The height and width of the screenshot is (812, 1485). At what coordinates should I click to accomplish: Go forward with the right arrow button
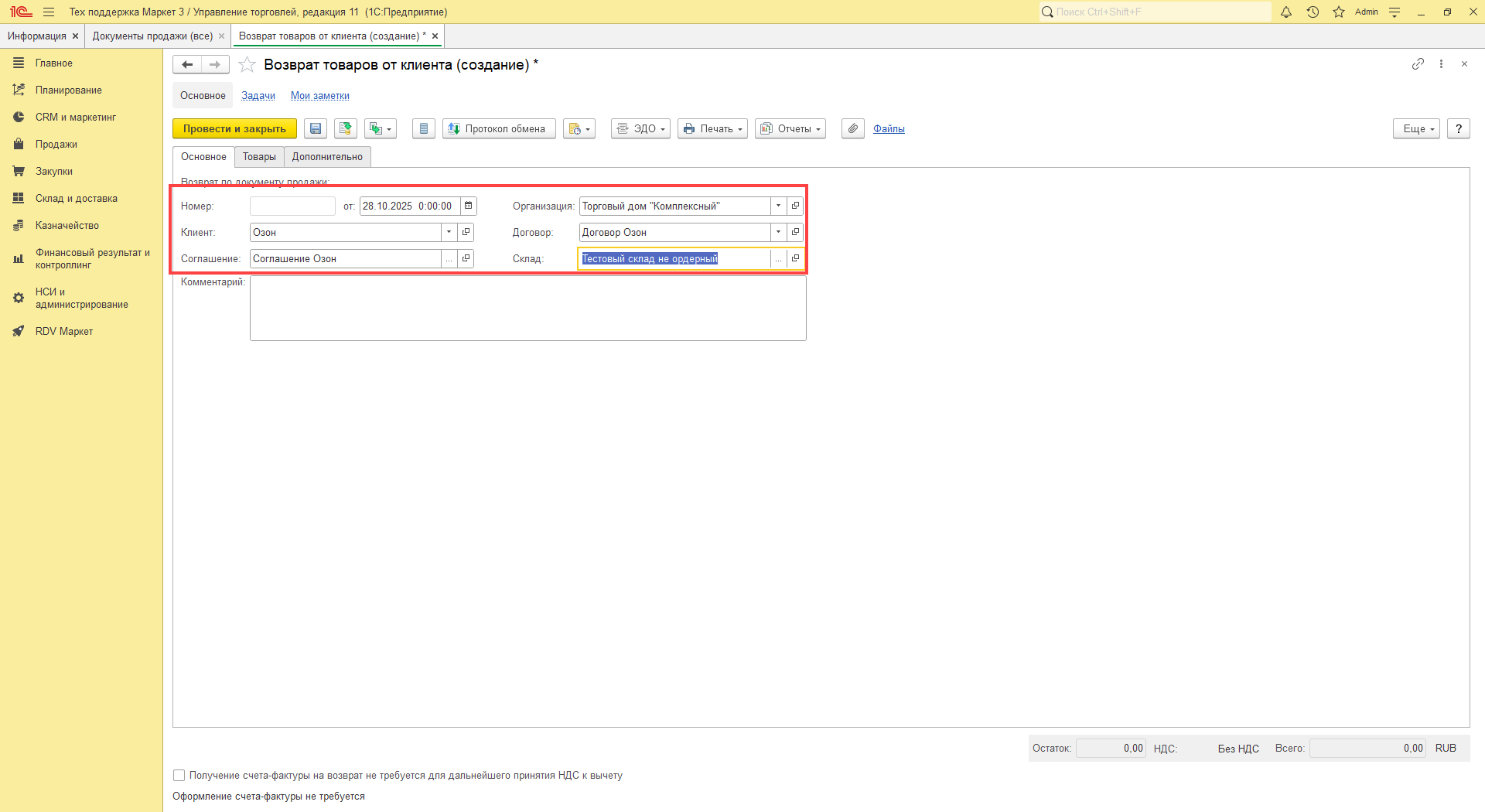tap(215, 64)
